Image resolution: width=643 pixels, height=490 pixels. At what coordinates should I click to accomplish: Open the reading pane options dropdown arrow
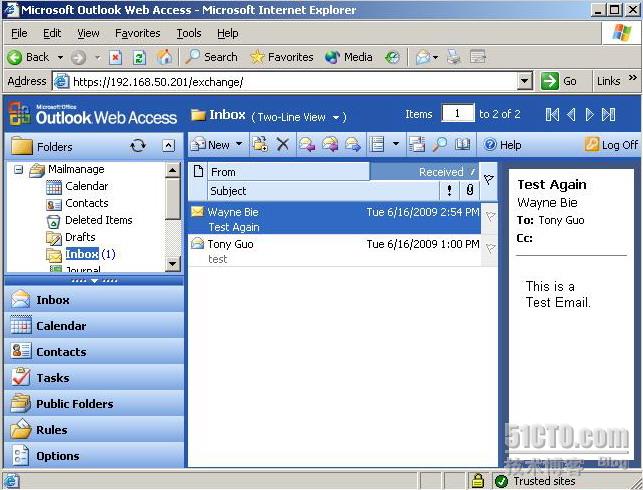point(396,144)
